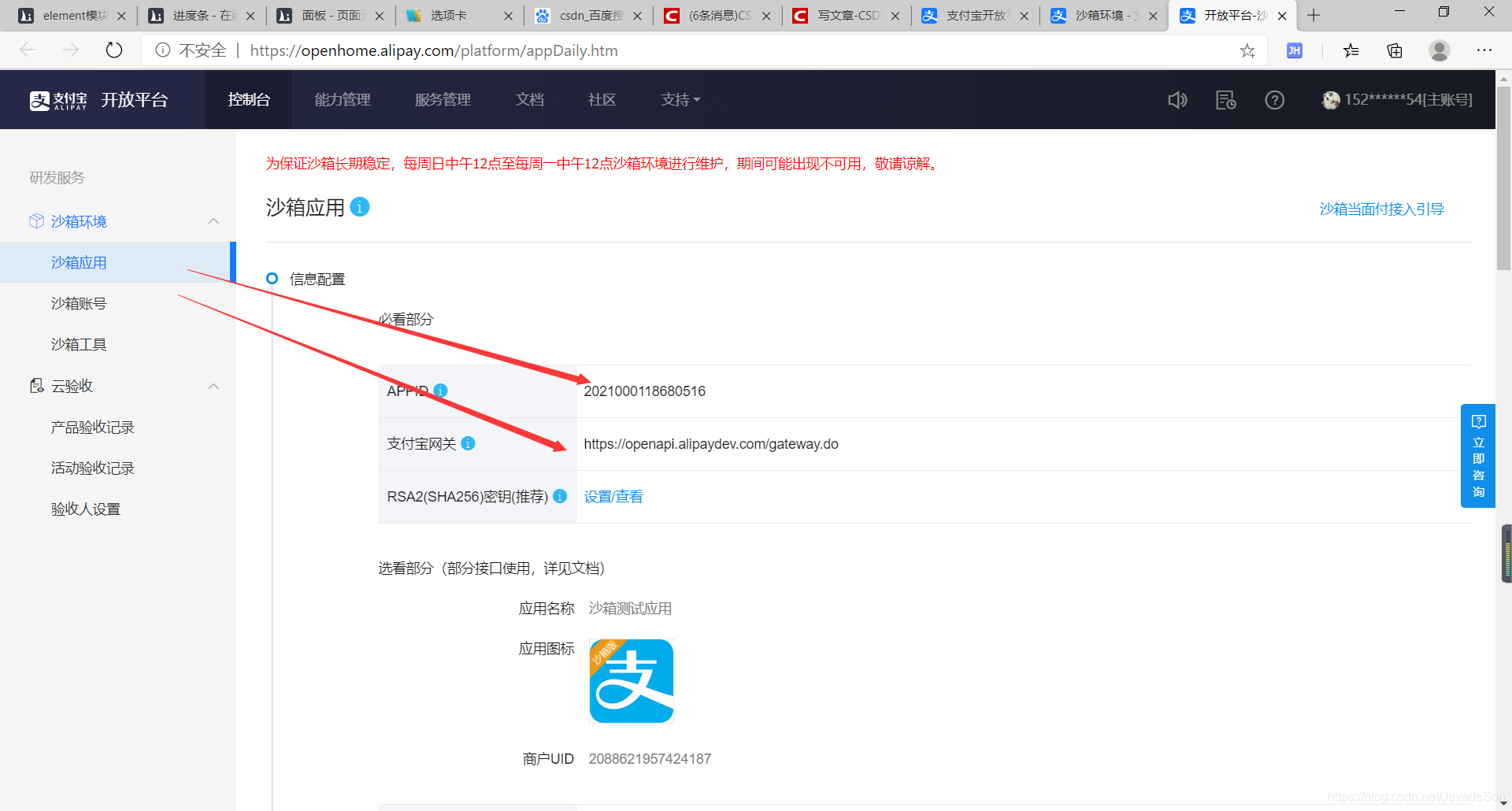The width and height of the screenshot is (1512, 811).
Task: Click info icon beside 支付宝网关
Action: [x=468, y=443]
